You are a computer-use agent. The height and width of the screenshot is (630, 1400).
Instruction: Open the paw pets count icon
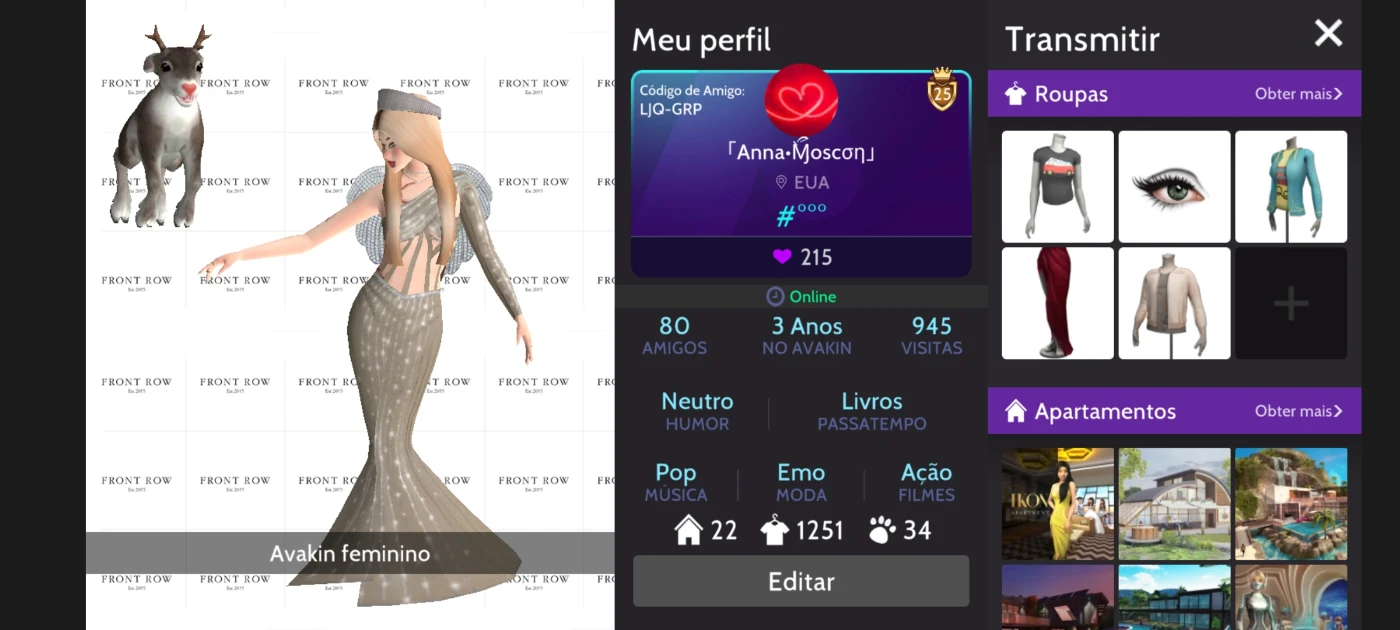(x=882, y=530)
